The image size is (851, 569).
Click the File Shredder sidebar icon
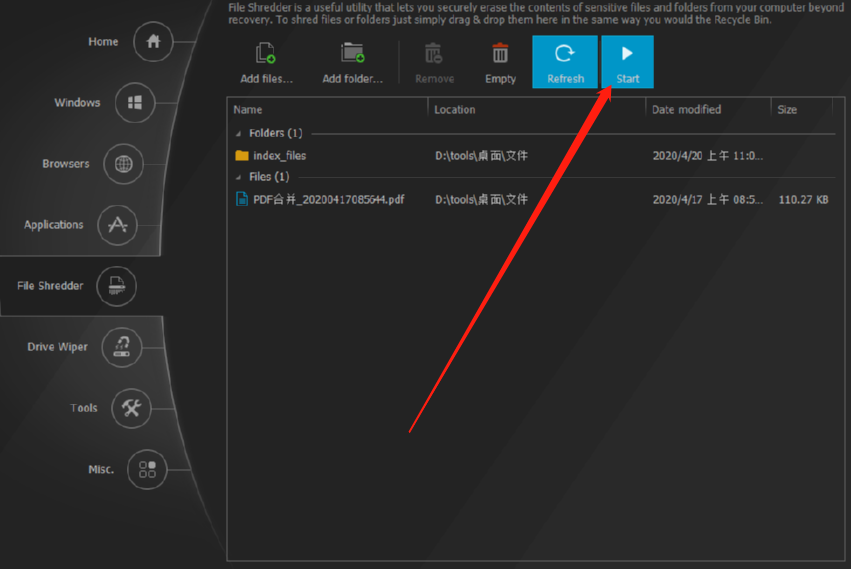(x=116, y=286)
